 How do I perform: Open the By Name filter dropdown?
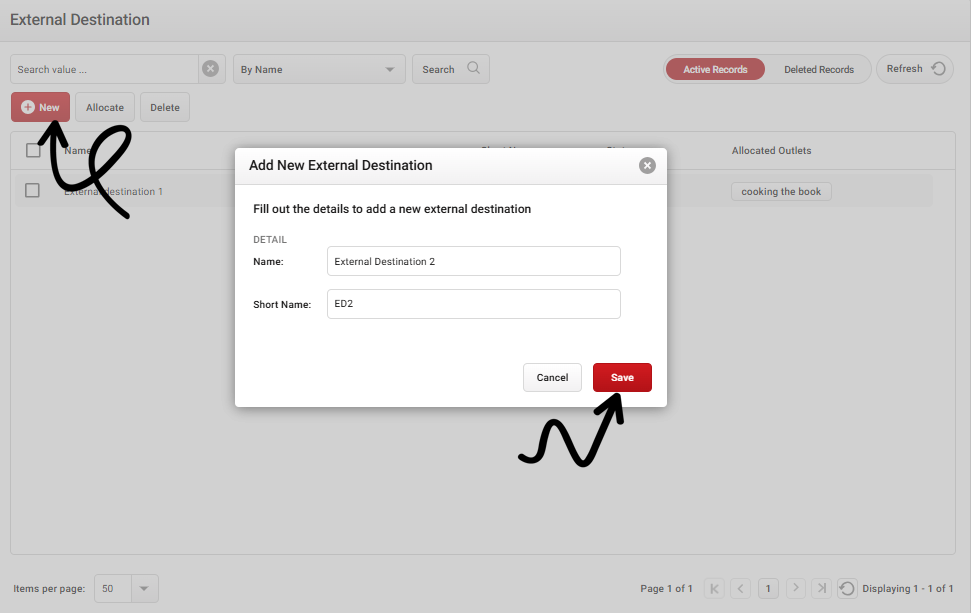click(319, 69)
